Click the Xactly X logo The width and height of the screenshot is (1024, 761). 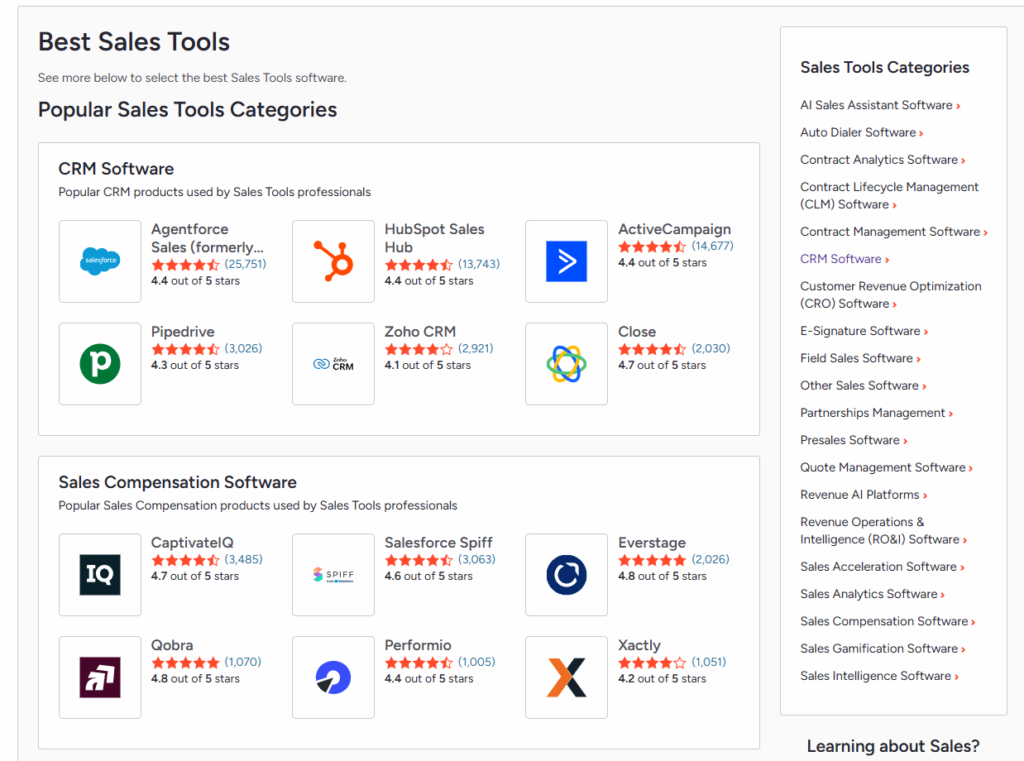pos(566,677)
